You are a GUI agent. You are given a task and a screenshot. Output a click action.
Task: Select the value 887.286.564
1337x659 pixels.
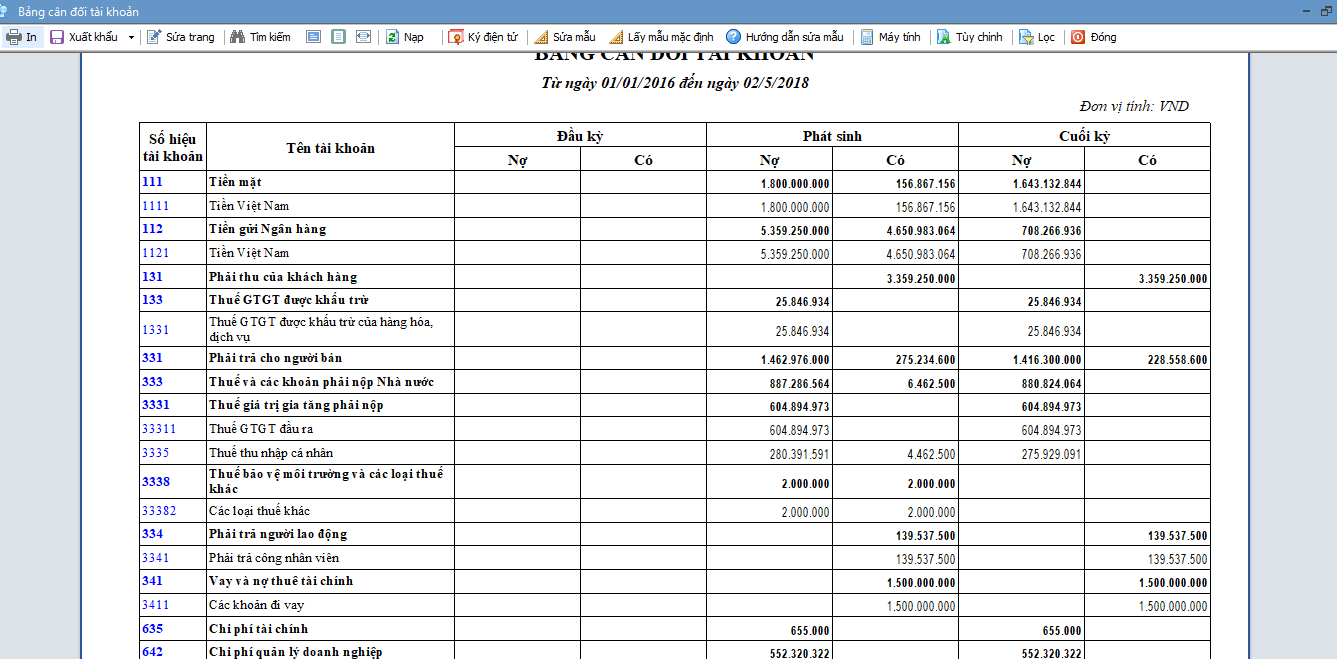pyautogui.click(x=799, y=383)
